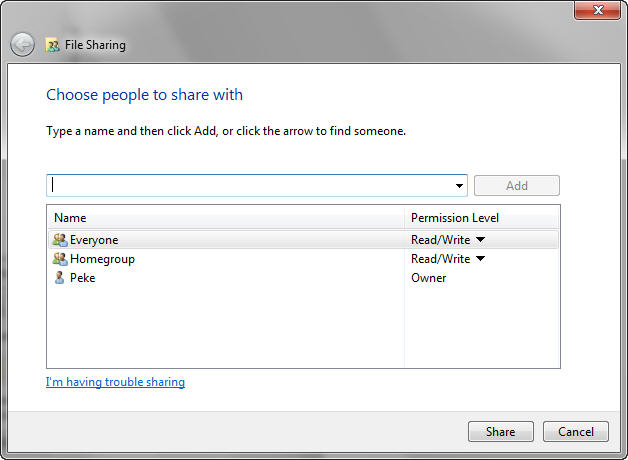The height and width of the screenshot is (460, 628).
Task: Open the name combo box arrow
Action: (459, 186)
